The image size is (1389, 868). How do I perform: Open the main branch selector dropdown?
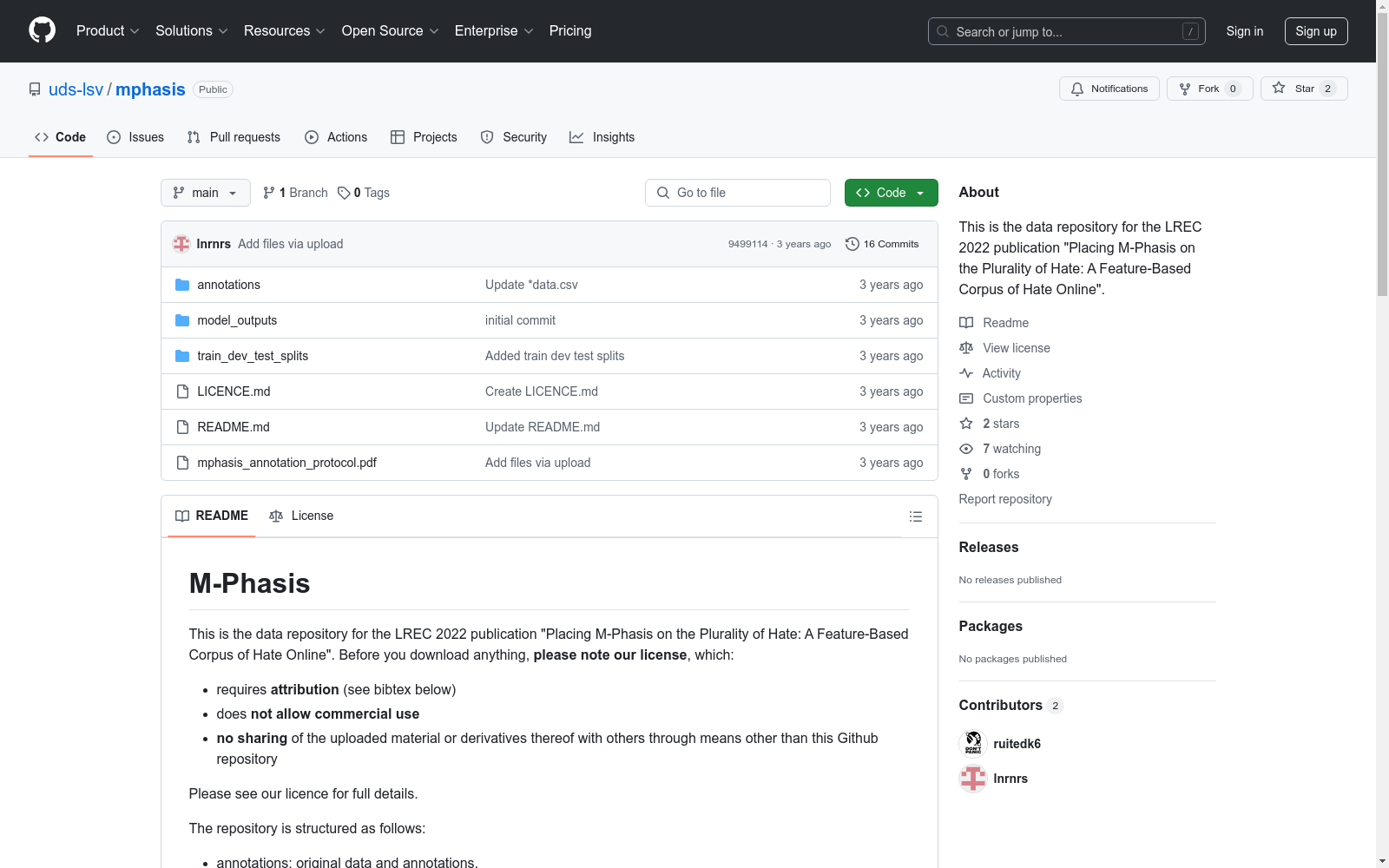coord(206,193)
